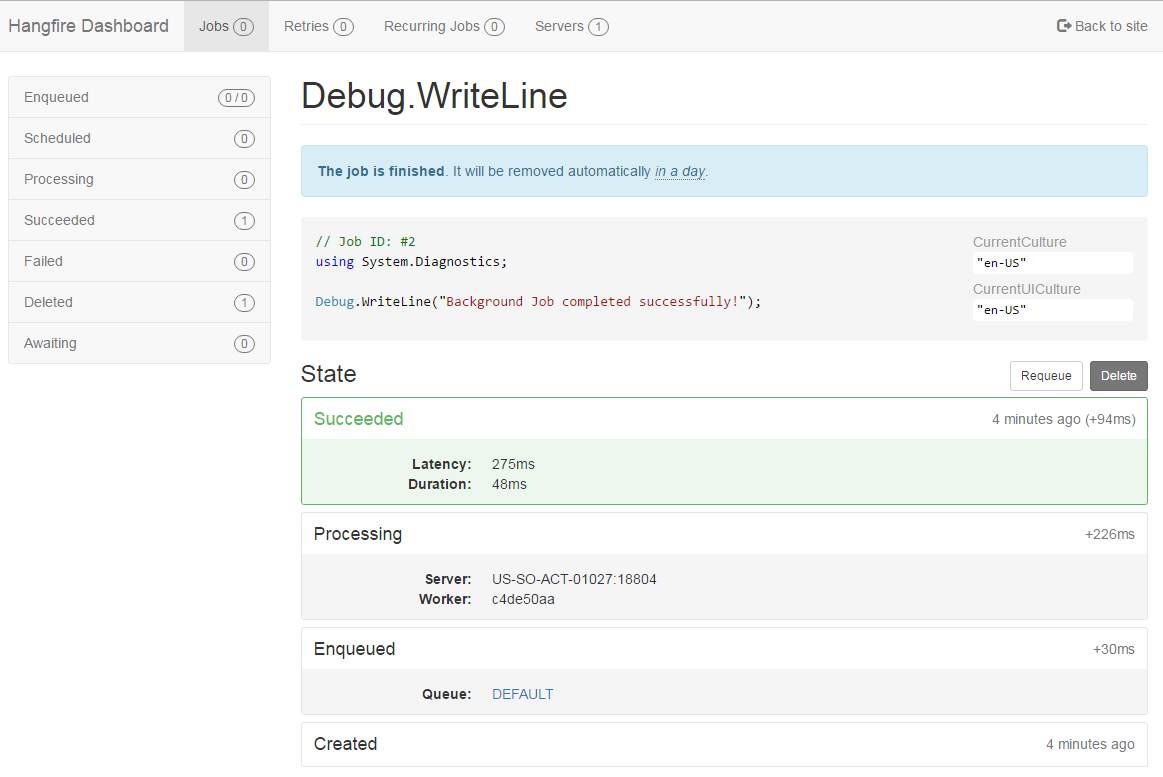
Task: Click the Debug.WriteLine page heading
Action: [435, 96]
